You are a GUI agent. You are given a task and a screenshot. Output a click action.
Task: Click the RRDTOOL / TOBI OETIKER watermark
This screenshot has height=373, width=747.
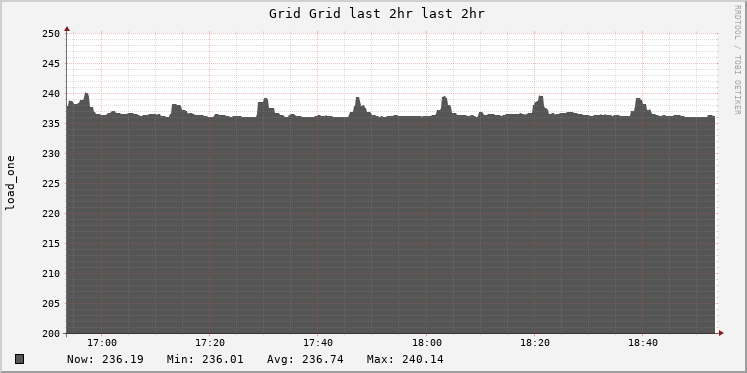click(x=737, y=60)
